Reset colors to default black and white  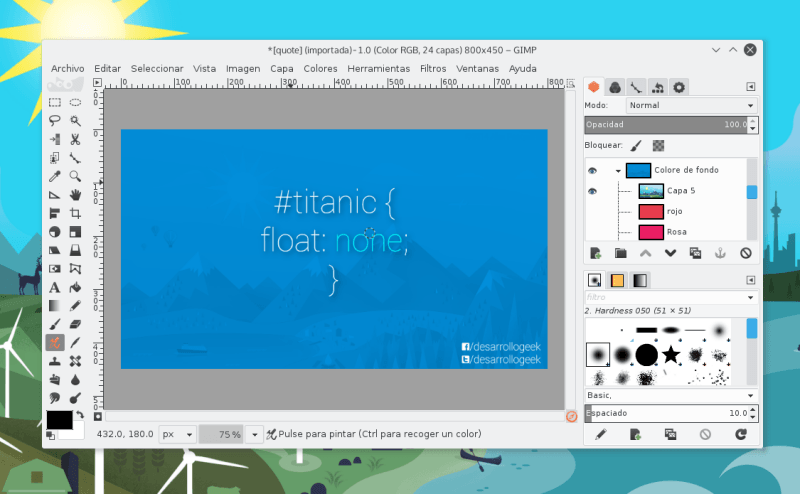pyautogui.click(x=51, y=435)
